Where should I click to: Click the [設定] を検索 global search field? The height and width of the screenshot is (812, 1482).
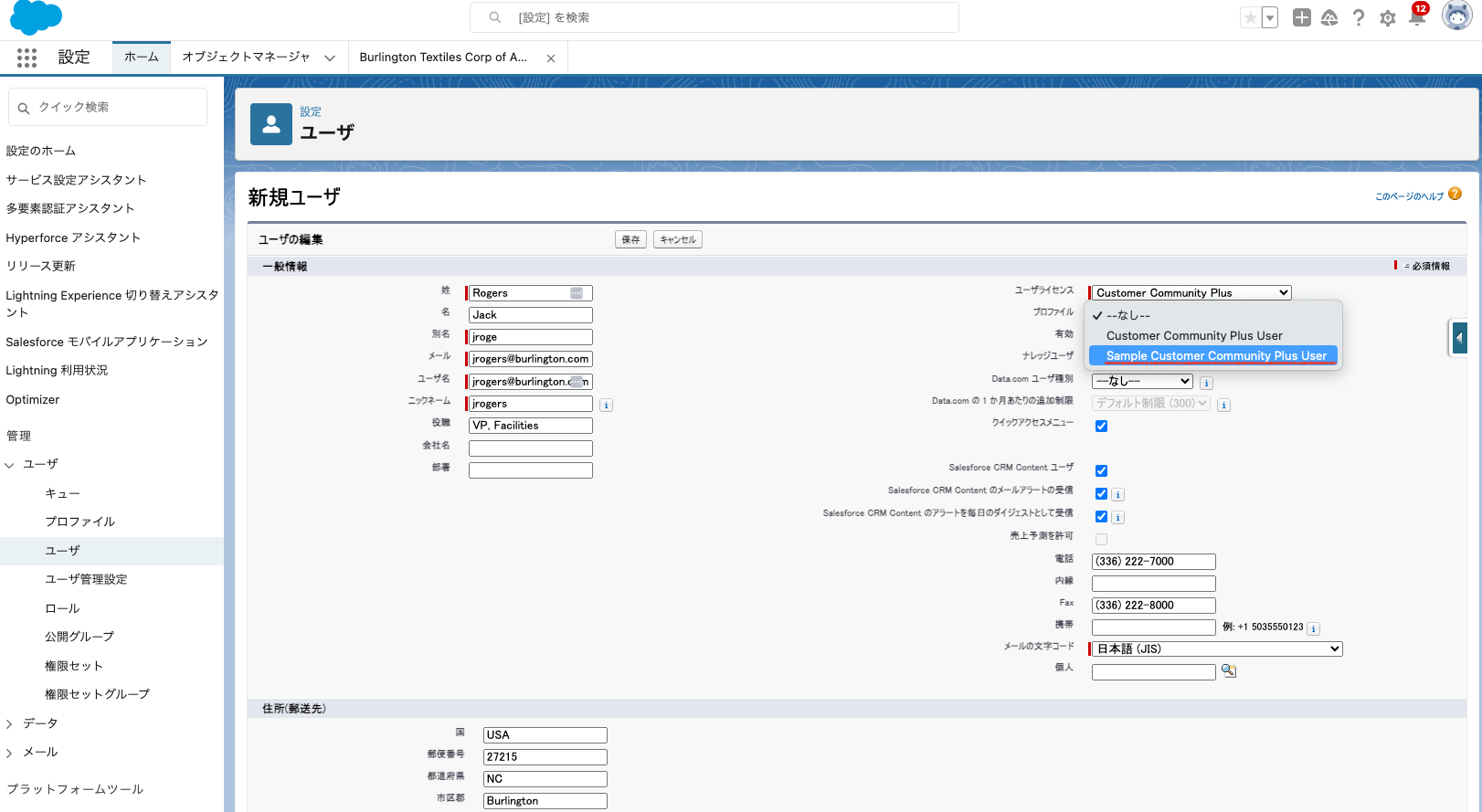[x=715, y=17]
